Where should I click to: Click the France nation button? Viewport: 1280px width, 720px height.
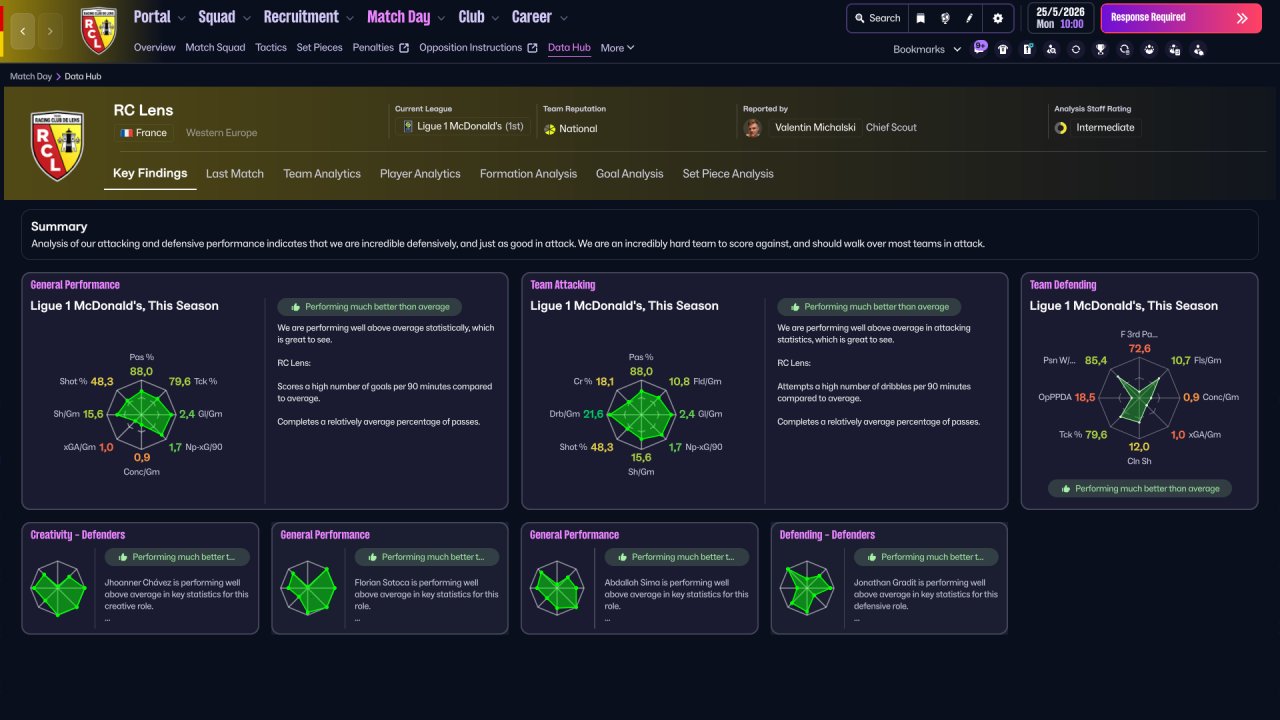[x=144, y=133]
